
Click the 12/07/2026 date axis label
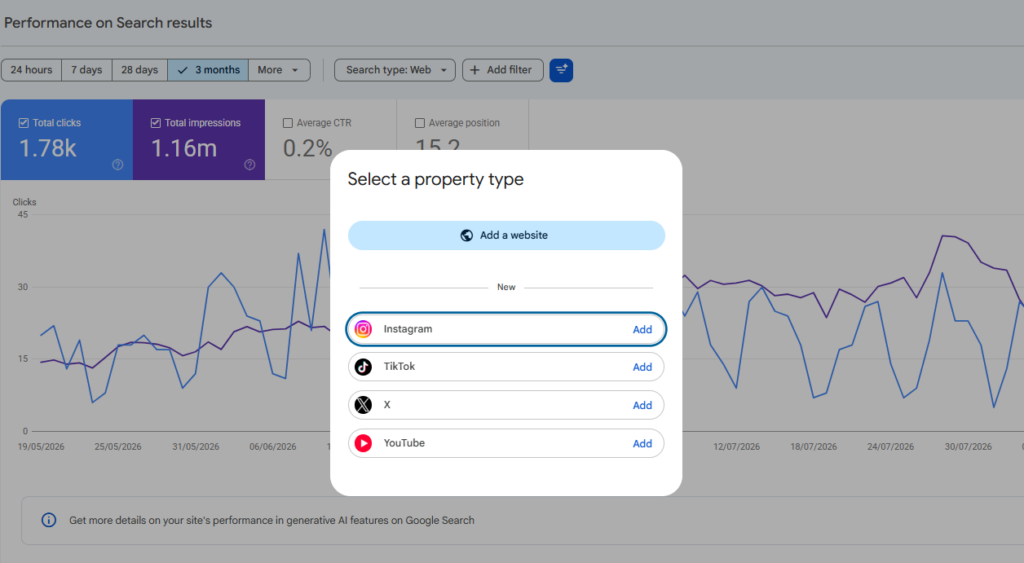tap(737, 447)
